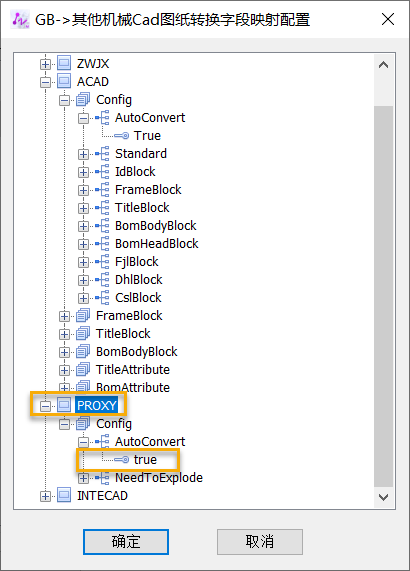Expand the ZWJX tree node
410x571 pixels.
point(45,64)
